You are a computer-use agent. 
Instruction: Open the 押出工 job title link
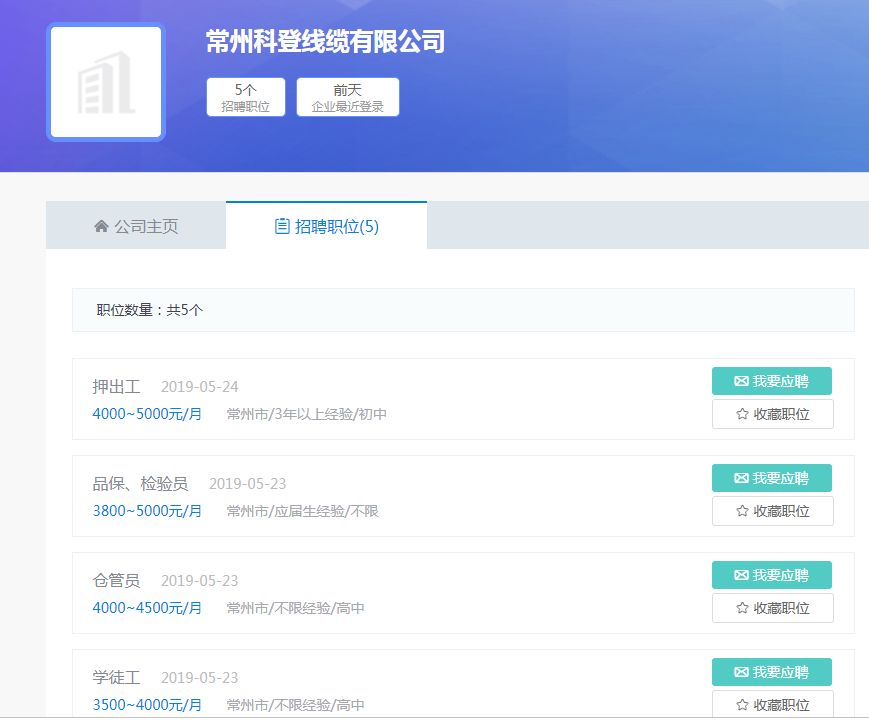coord(117,387)
